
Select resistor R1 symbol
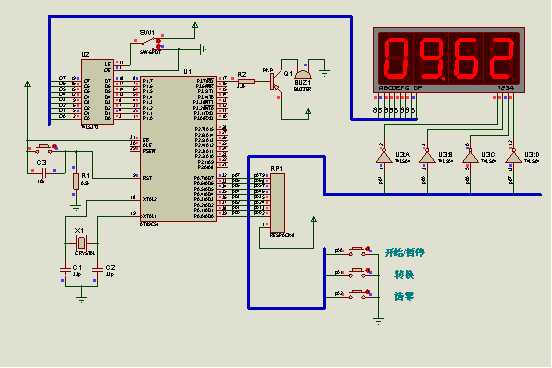point(76,181)
